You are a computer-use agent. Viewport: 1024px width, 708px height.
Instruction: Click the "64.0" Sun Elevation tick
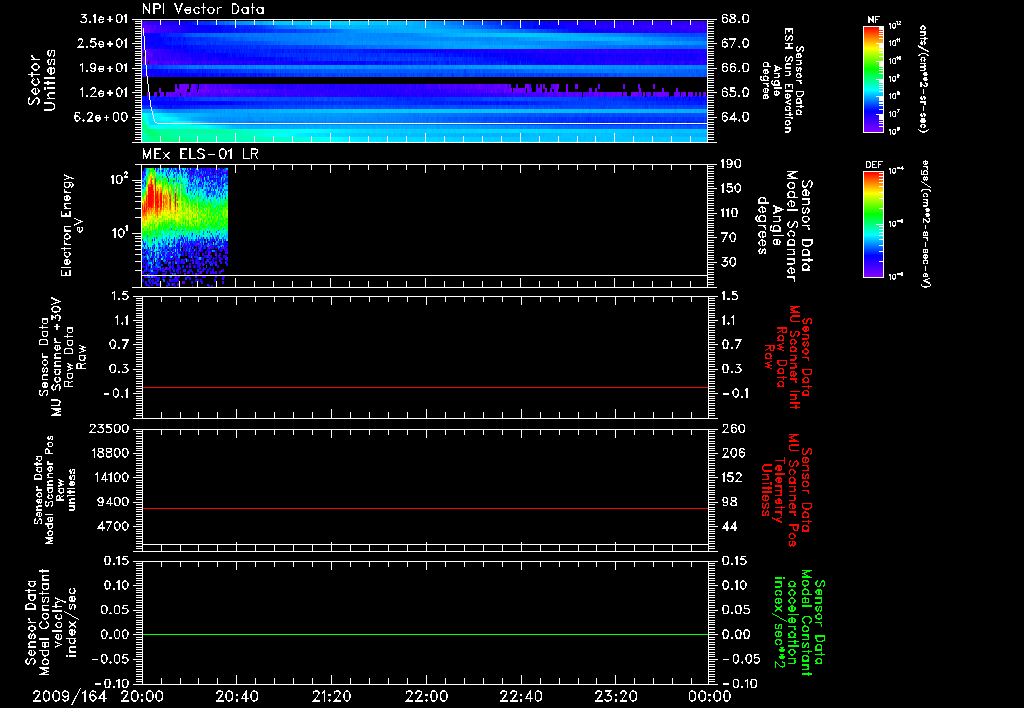(735, 117)
